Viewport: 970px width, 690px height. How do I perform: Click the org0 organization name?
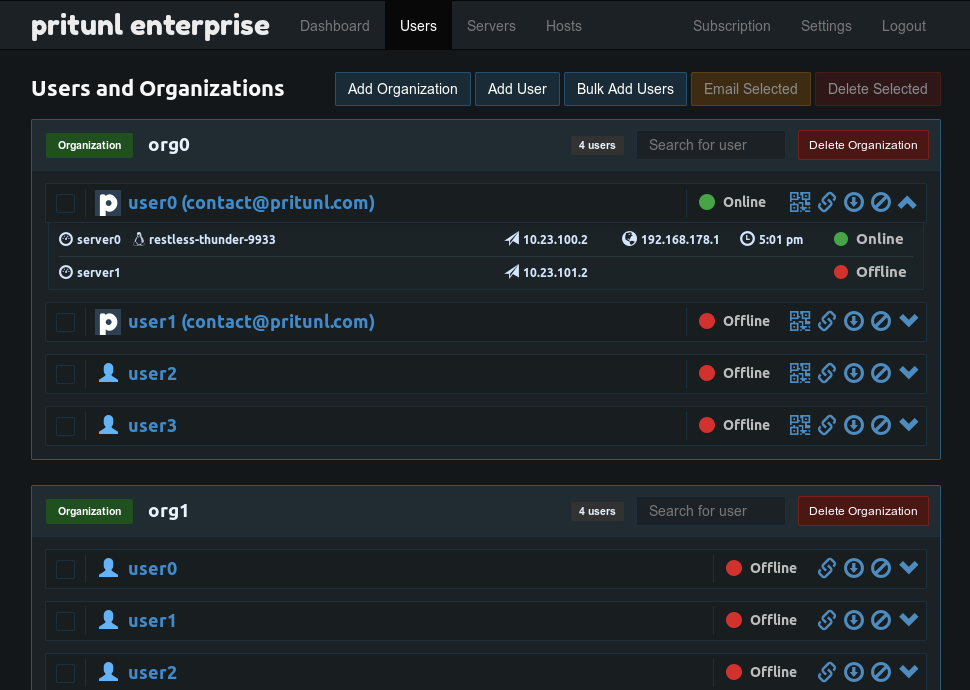[x=169, y=145]
